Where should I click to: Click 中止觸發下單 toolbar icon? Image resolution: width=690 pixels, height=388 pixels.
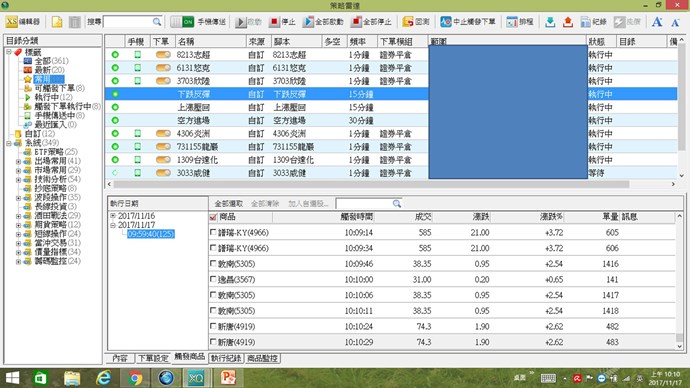pyautogui.click(x=446, y=22)
